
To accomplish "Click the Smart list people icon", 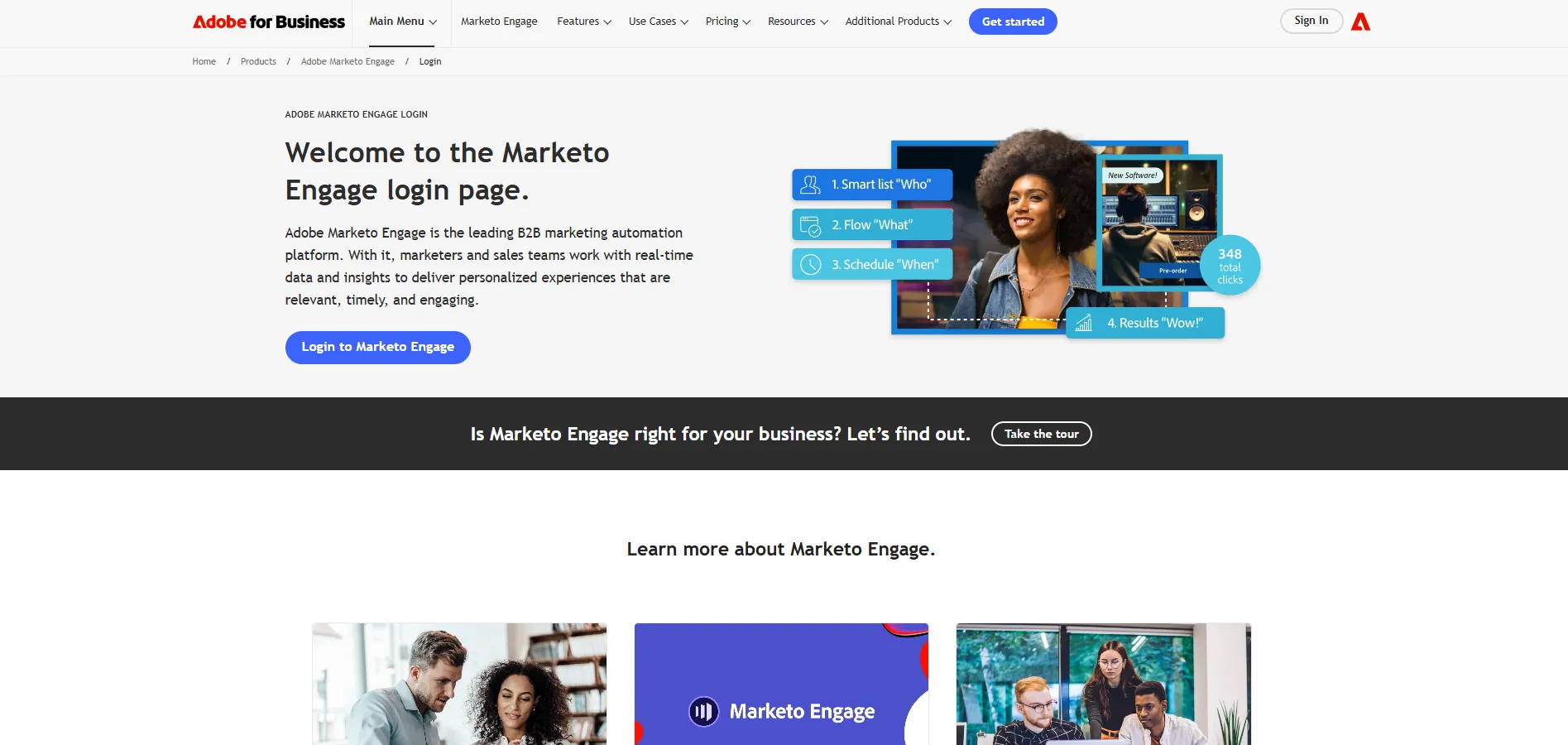I will tap(811, 185).
